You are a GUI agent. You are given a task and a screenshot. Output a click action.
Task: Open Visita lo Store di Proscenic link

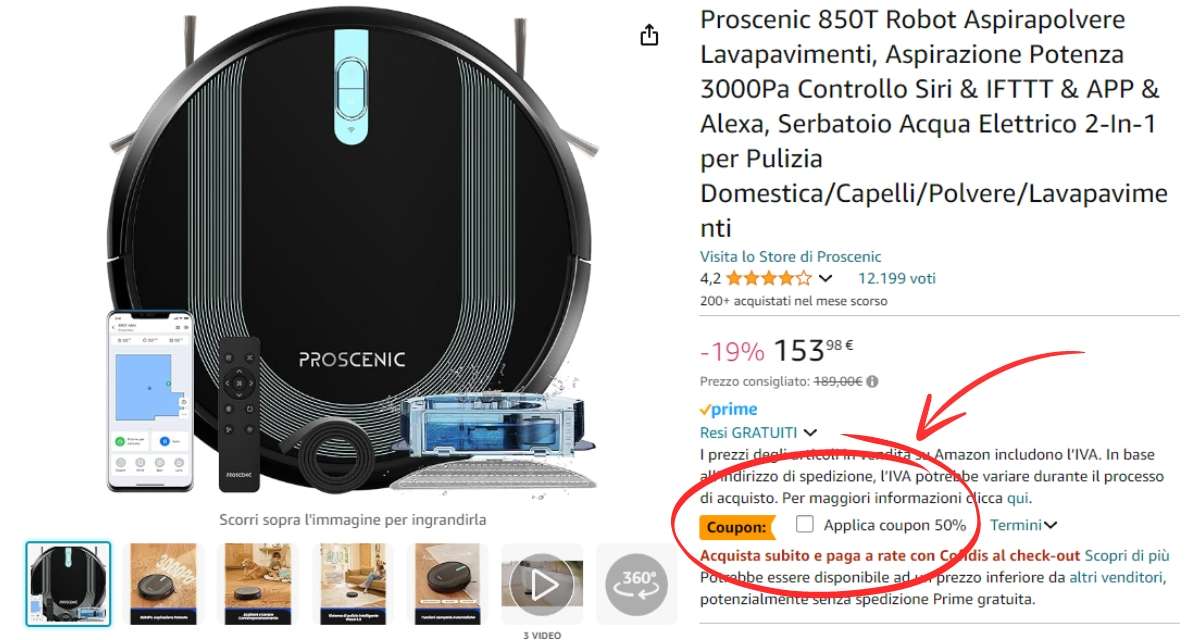[x=790, y=257]
